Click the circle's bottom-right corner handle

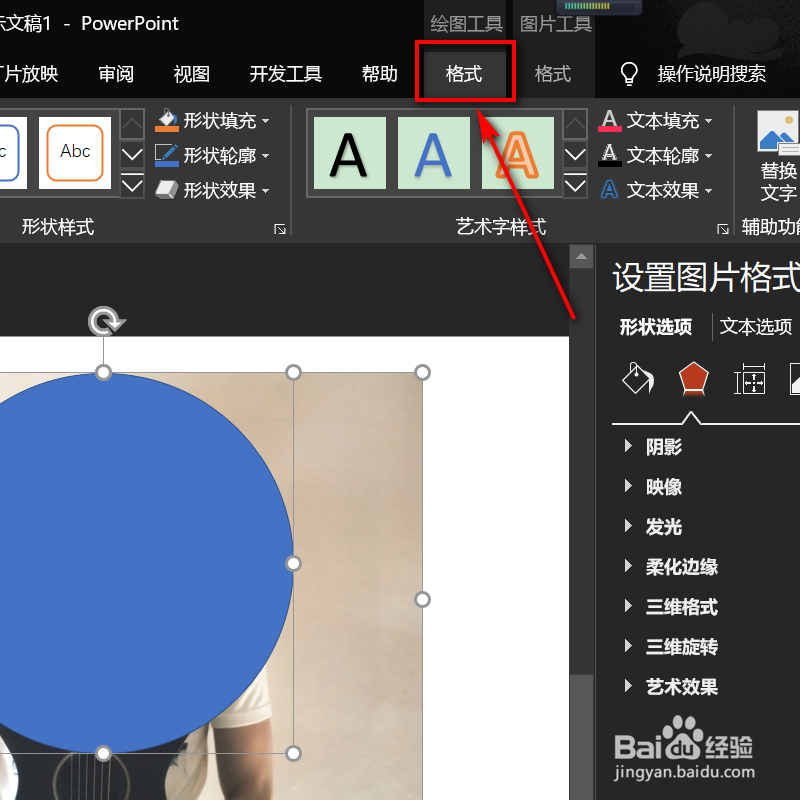pos(293,754)
